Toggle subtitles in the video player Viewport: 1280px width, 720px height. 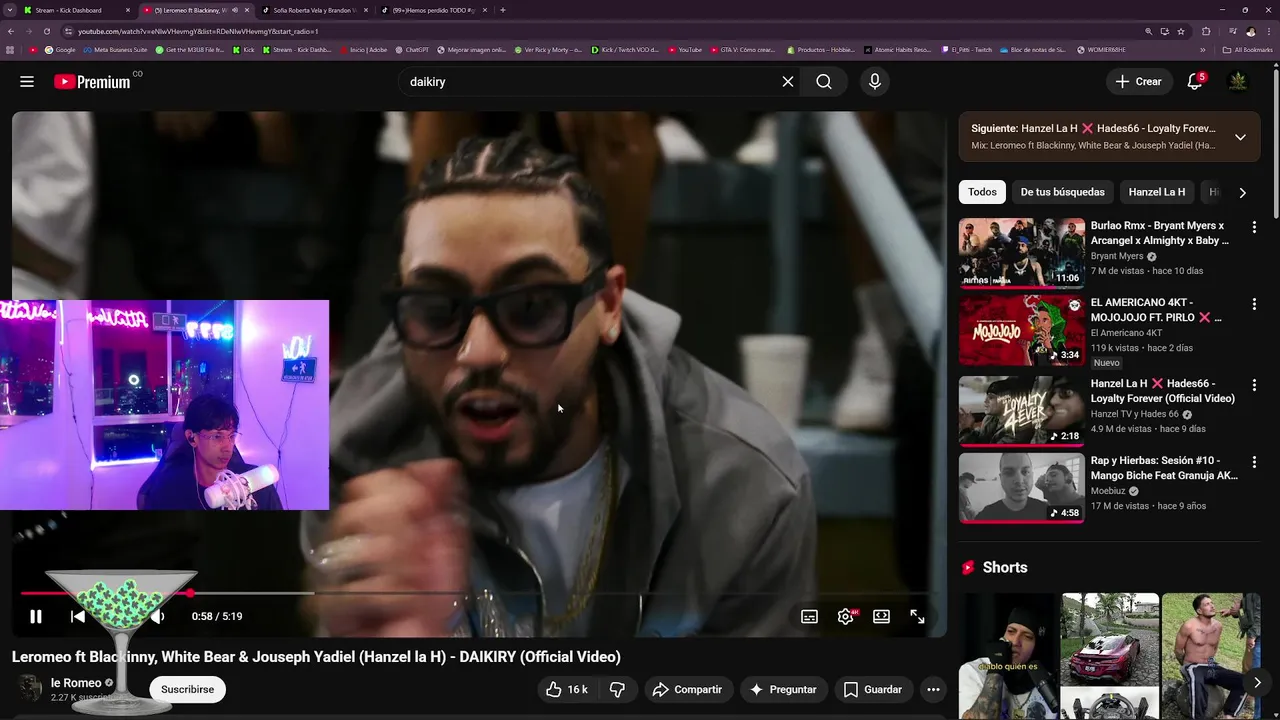tap(810, 617)
